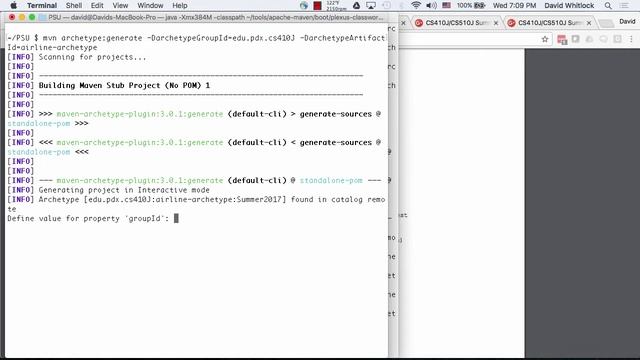Close the left CS410J/CS510J Chrome tab
Screen dimensions: 640x360
pyautogui.click(x=496, y=23)
